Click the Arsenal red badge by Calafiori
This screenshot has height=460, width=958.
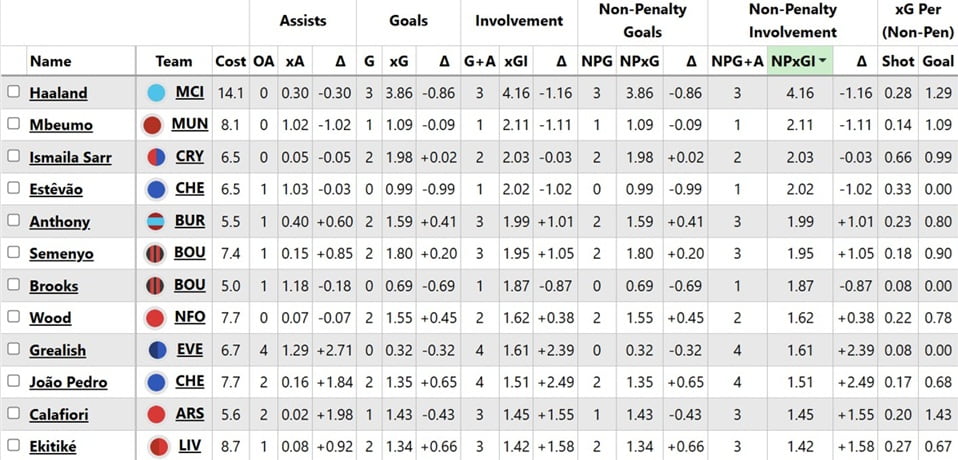[x=155, y=413]
